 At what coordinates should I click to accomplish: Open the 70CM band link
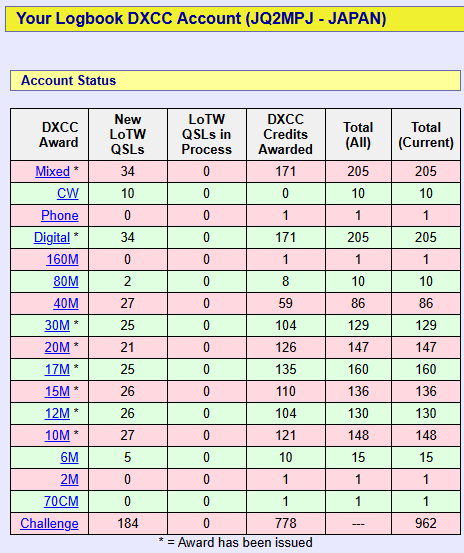click(61, 502)
